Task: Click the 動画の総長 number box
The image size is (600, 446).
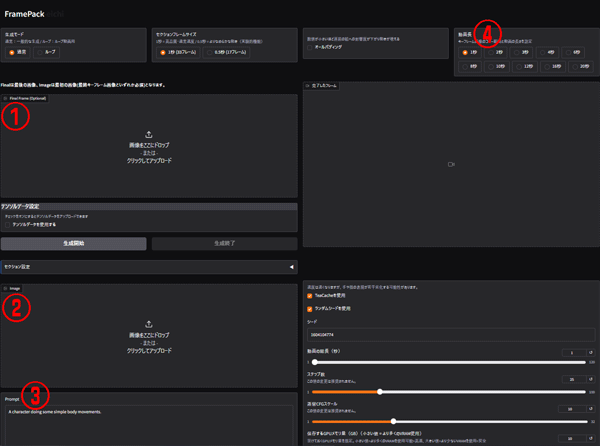Action: click(x=573, y=353)
